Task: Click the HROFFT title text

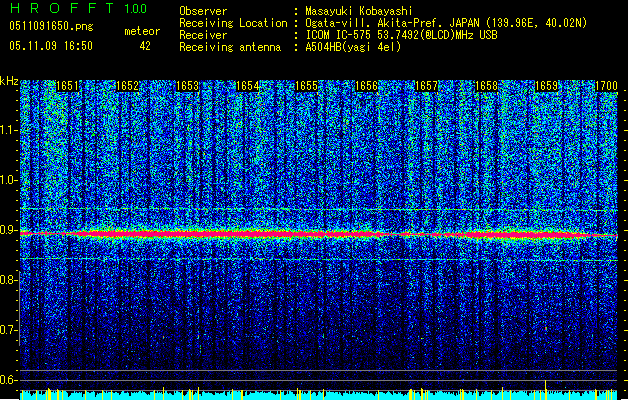Action: [62, 8]
